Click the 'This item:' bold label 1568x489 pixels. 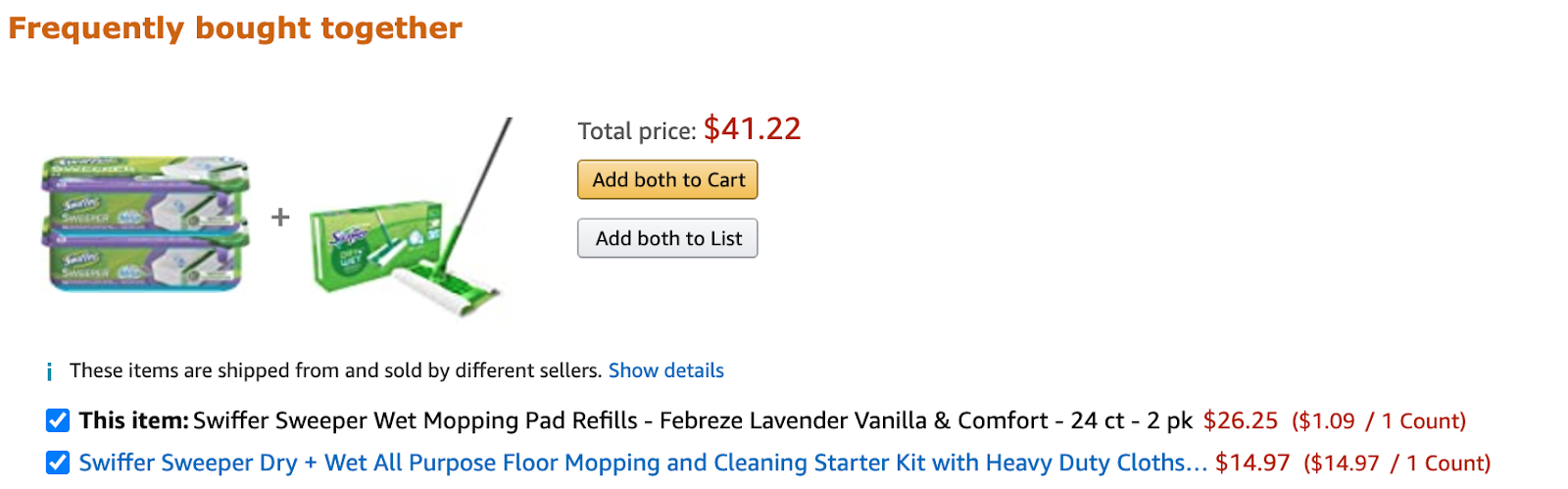[x=133, y=420]
